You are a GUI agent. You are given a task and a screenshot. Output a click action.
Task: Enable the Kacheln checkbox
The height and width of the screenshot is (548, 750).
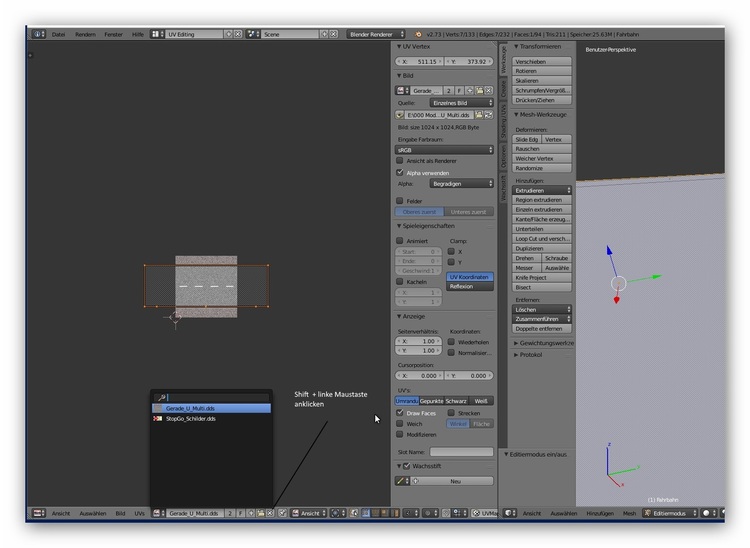(x=400, y=282)
